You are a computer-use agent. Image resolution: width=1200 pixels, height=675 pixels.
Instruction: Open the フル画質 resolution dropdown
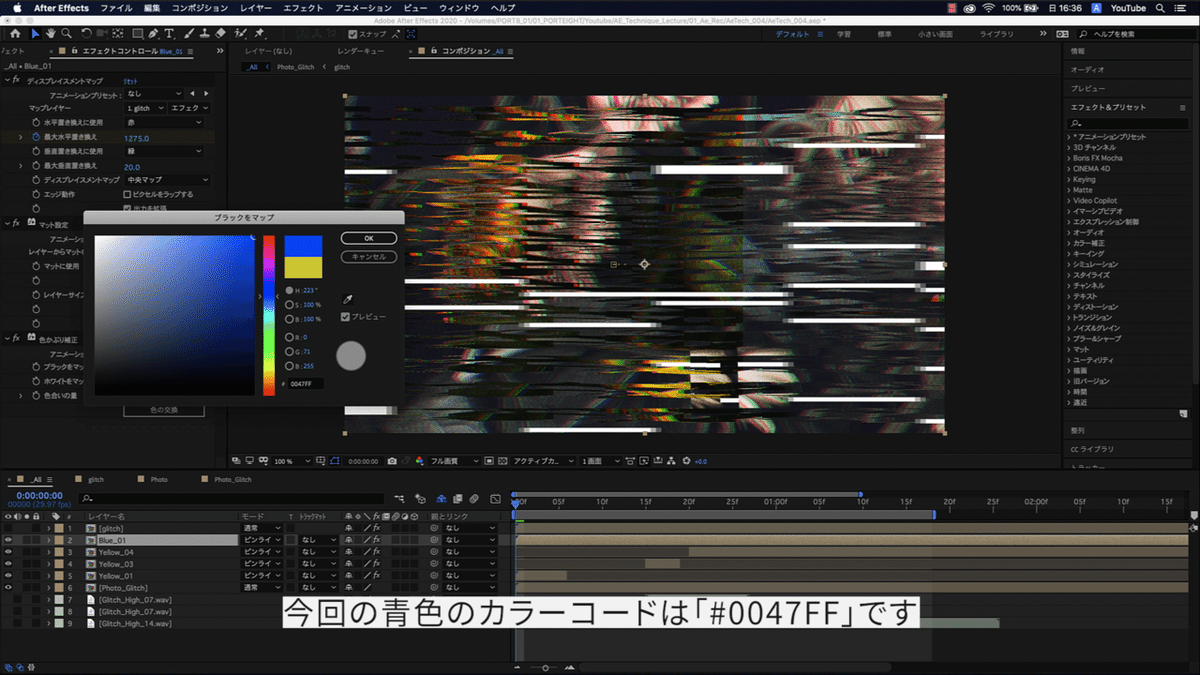[446, 461]
